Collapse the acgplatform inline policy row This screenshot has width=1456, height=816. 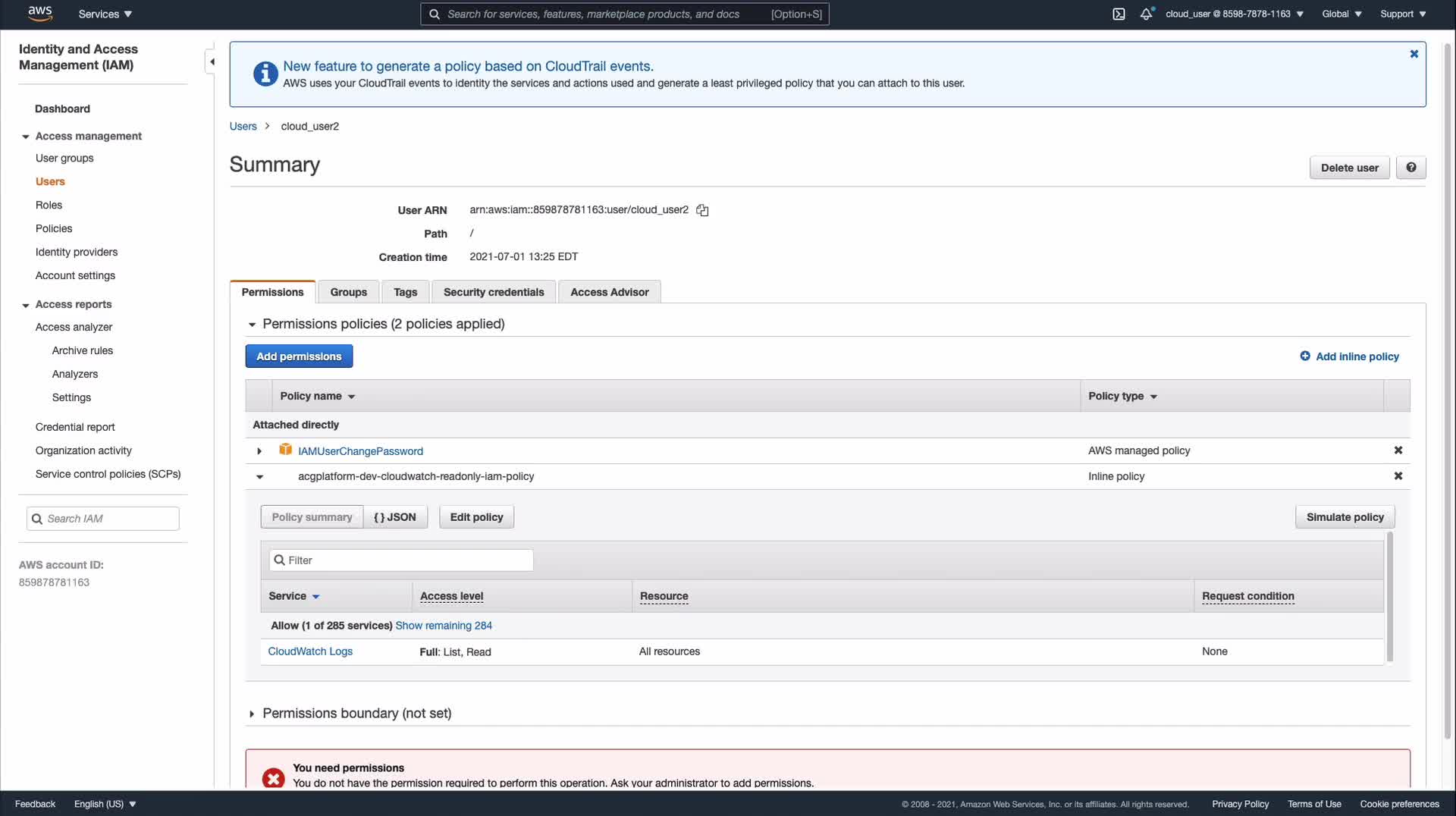click(259, 477)
